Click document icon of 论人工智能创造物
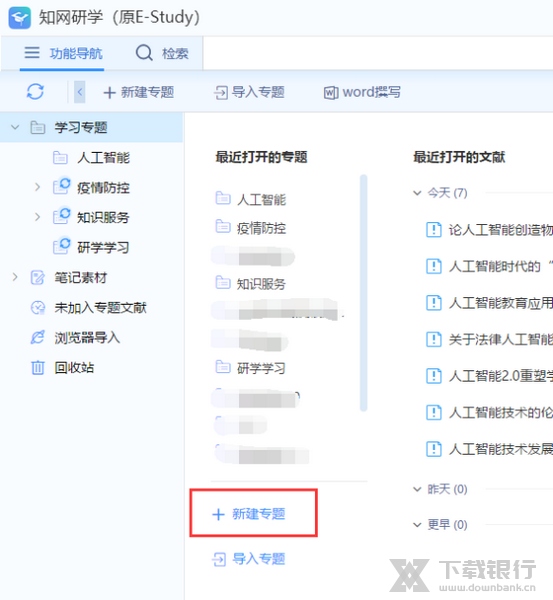This screenshot has height=600, width=553. 434,230
